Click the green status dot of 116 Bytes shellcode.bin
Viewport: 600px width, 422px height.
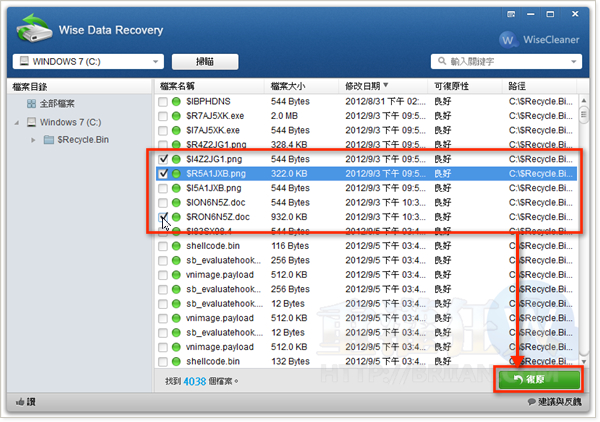coord(176,246)
